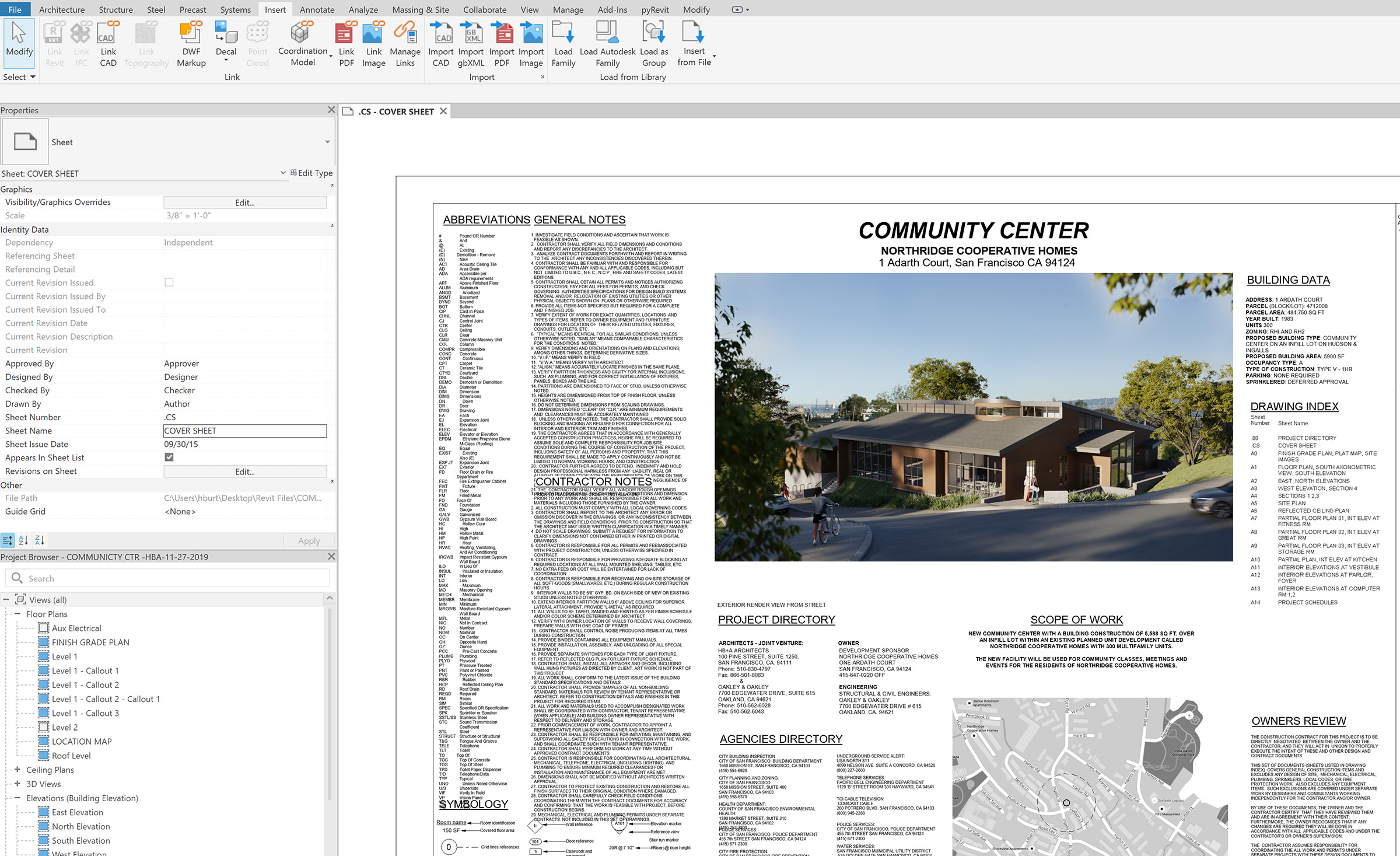Click the Project Browser search field
This screenshot has width=1400, height=856.
pyautogui.click(x=169, y=578)
